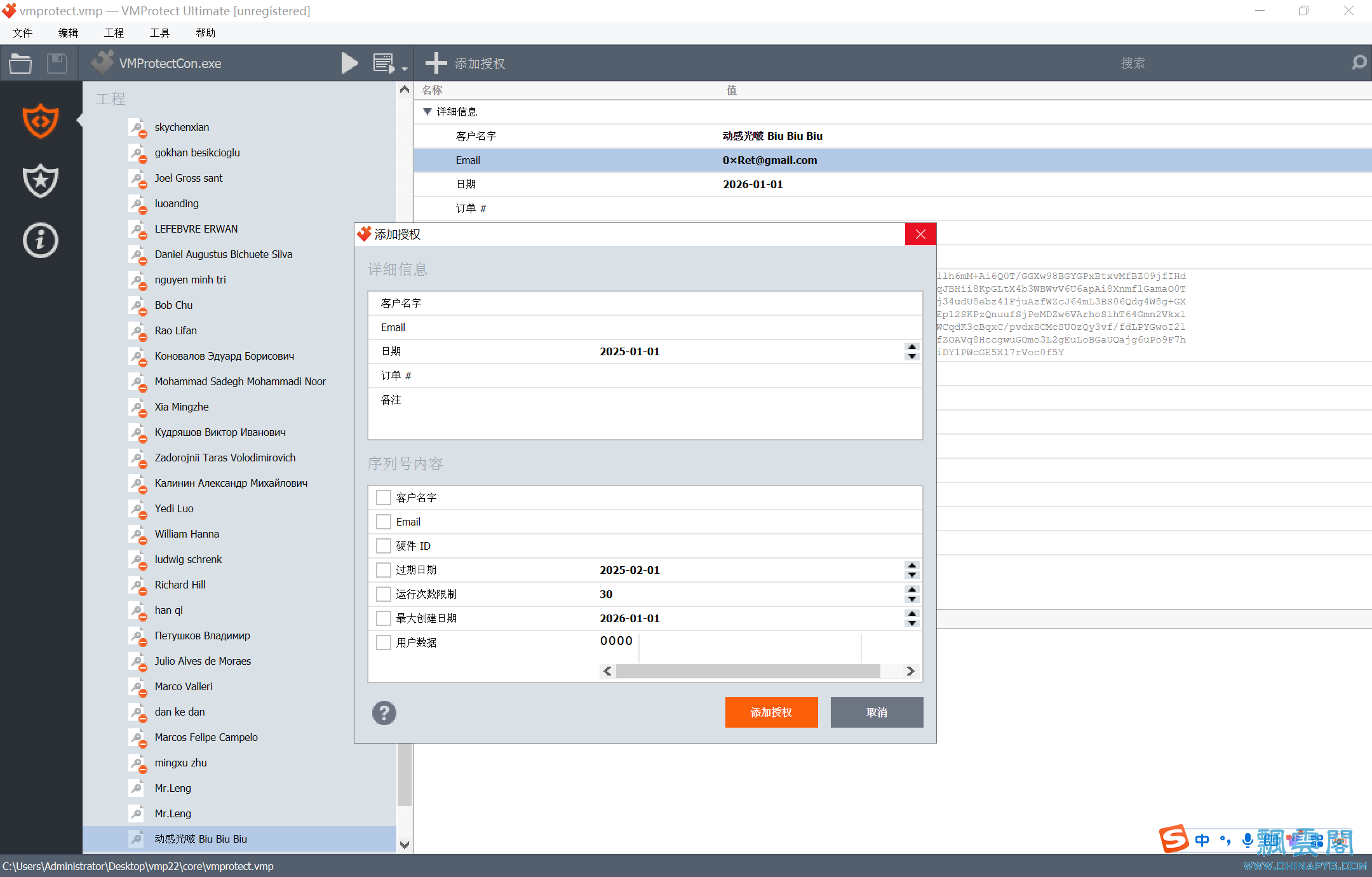
Task: Decrease the 日期 value with down arrow
Action: point(912,356)
